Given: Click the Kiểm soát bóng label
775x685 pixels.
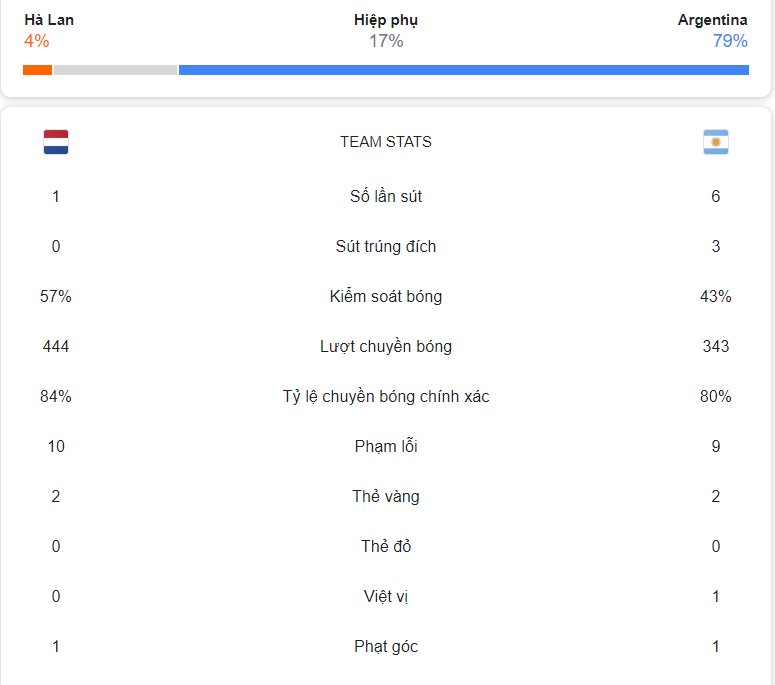Looking at the screenshot, I should tap(386, 296).
